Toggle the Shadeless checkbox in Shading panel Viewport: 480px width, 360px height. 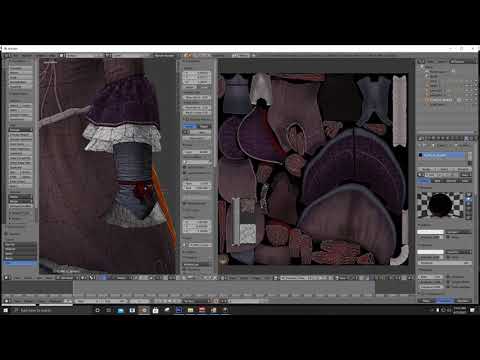449,277
